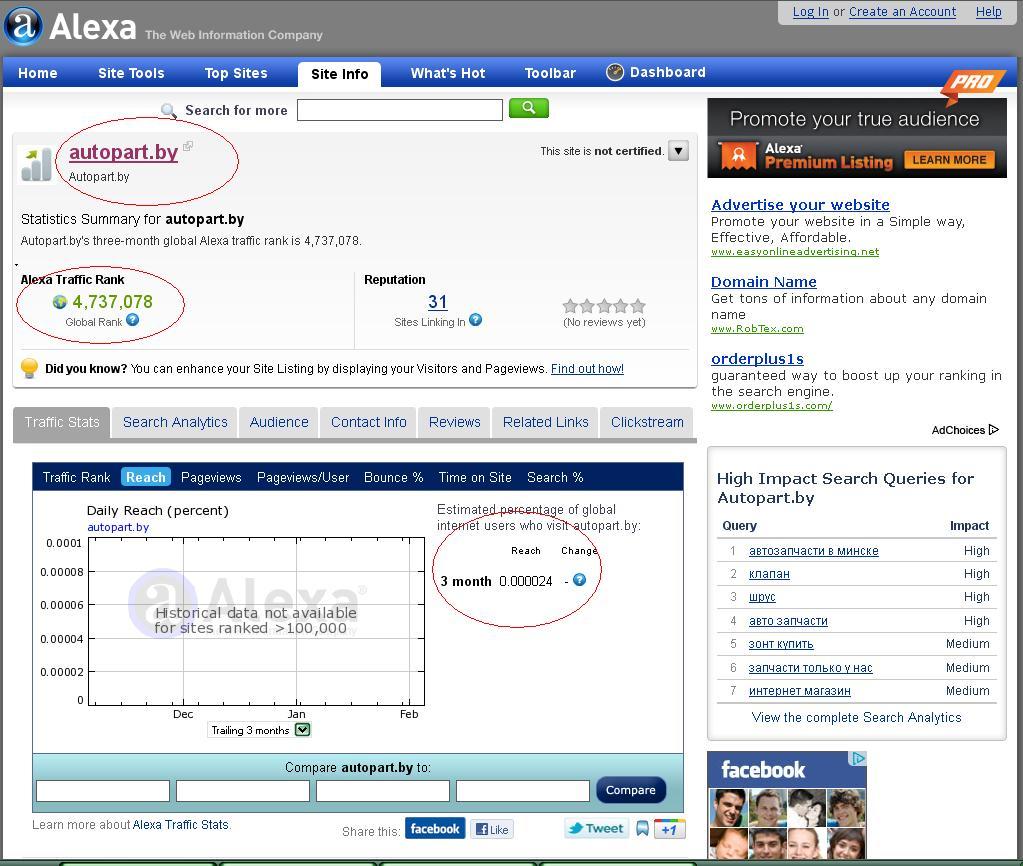Click the Alexa logo icon

pyautogui.click(x=23, y=26)
